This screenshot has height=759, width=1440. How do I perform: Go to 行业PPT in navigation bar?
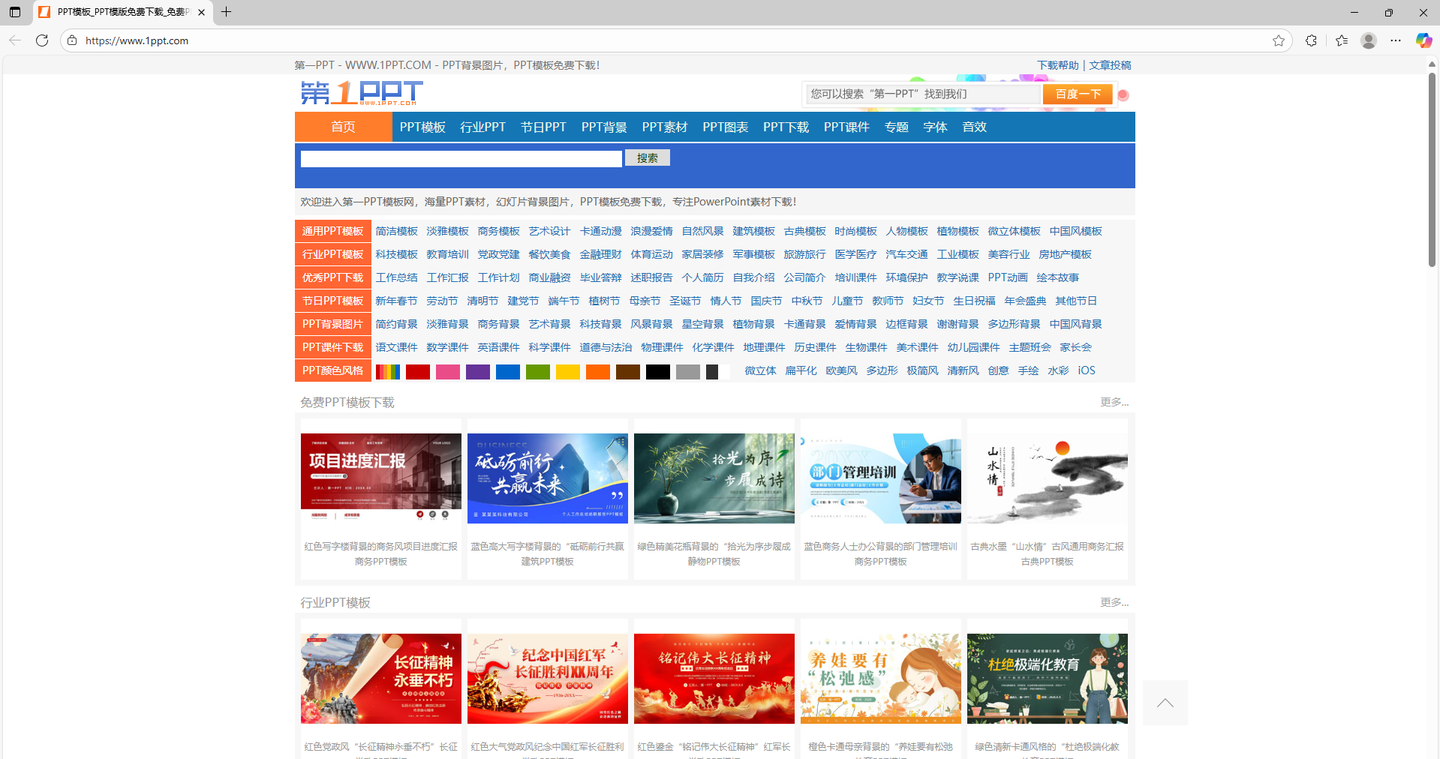pos(483,127)
